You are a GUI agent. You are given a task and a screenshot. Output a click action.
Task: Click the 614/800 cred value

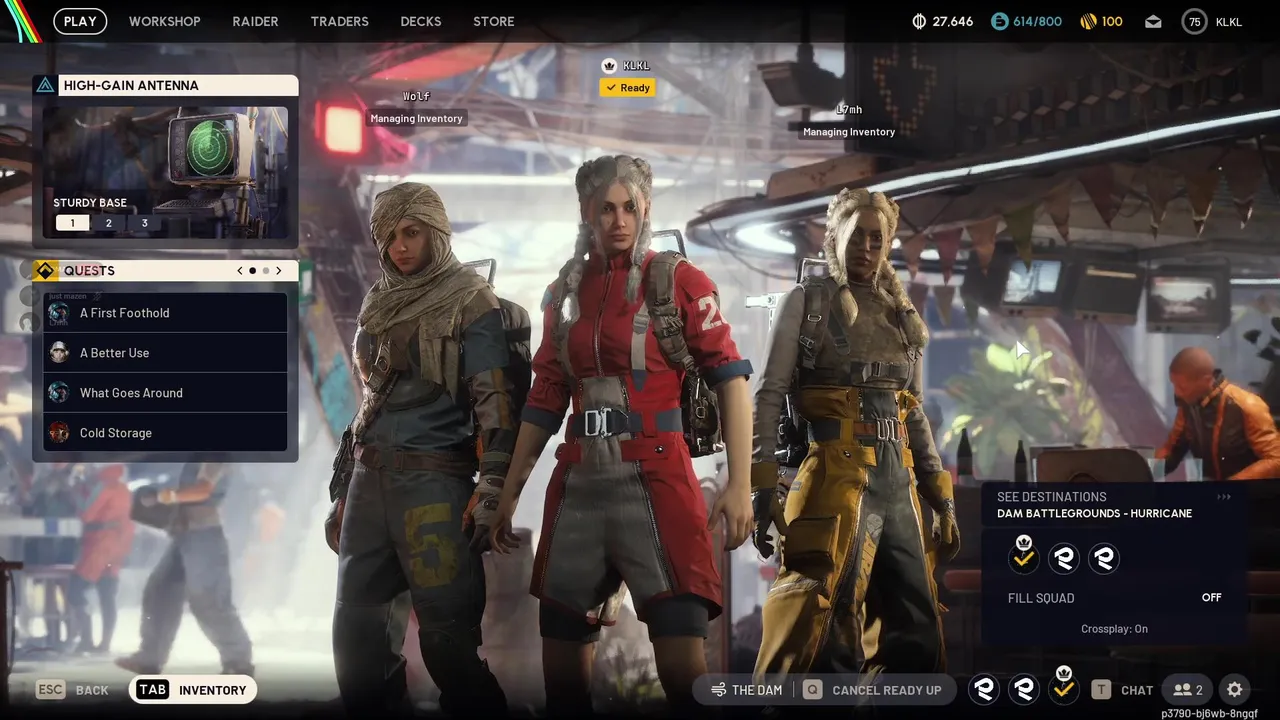click(x=1038, y=21)
